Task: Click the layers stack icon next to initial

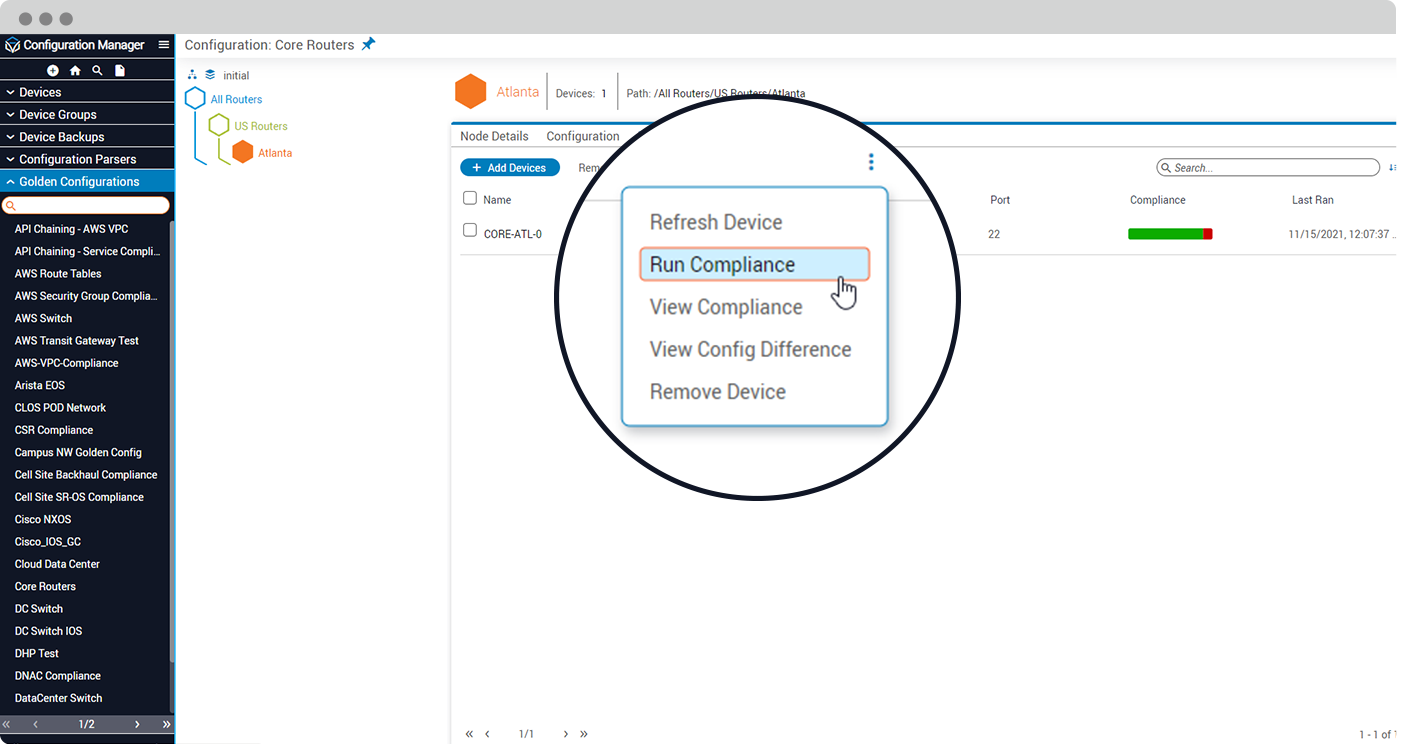Action: point(210,75)
